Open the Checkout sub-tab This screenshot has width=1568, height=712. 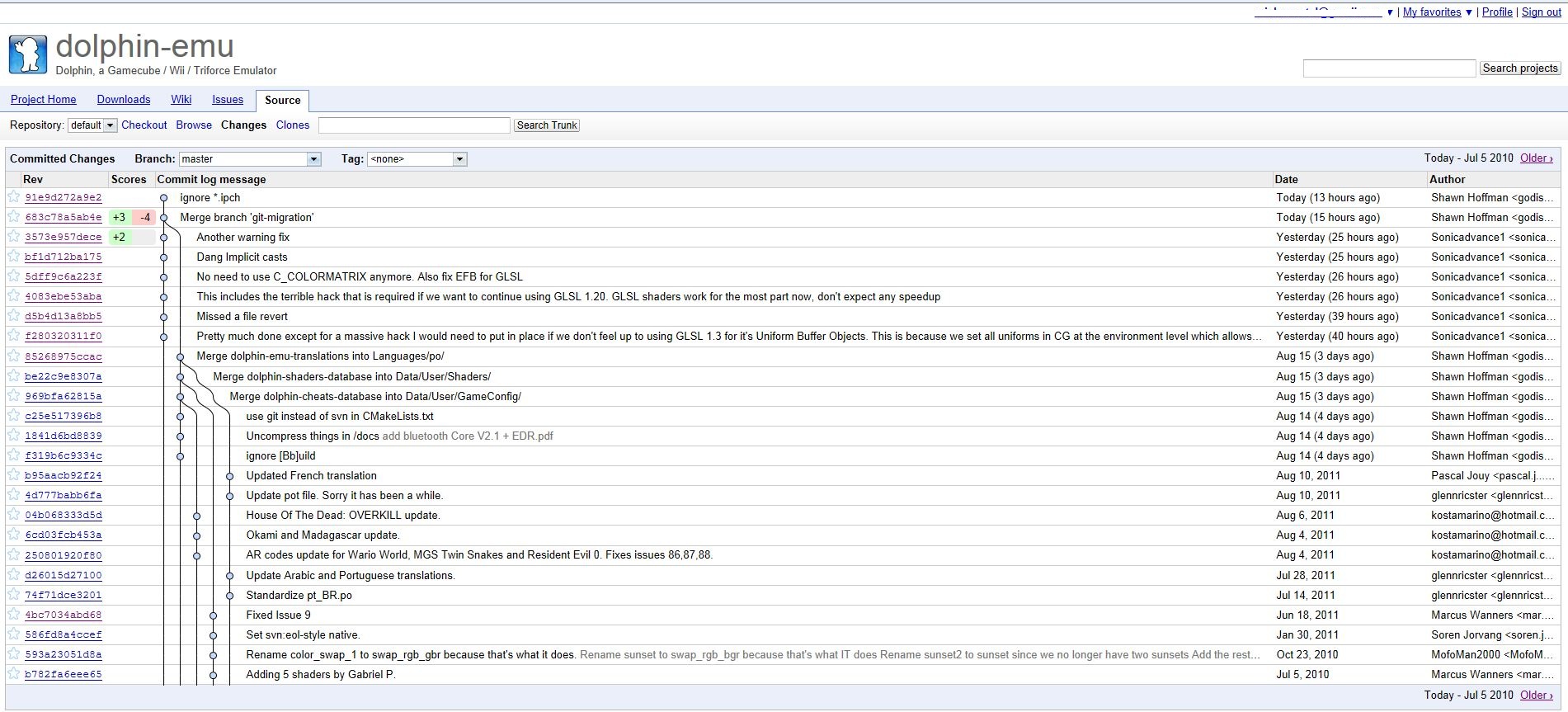[x=144, y=125]
